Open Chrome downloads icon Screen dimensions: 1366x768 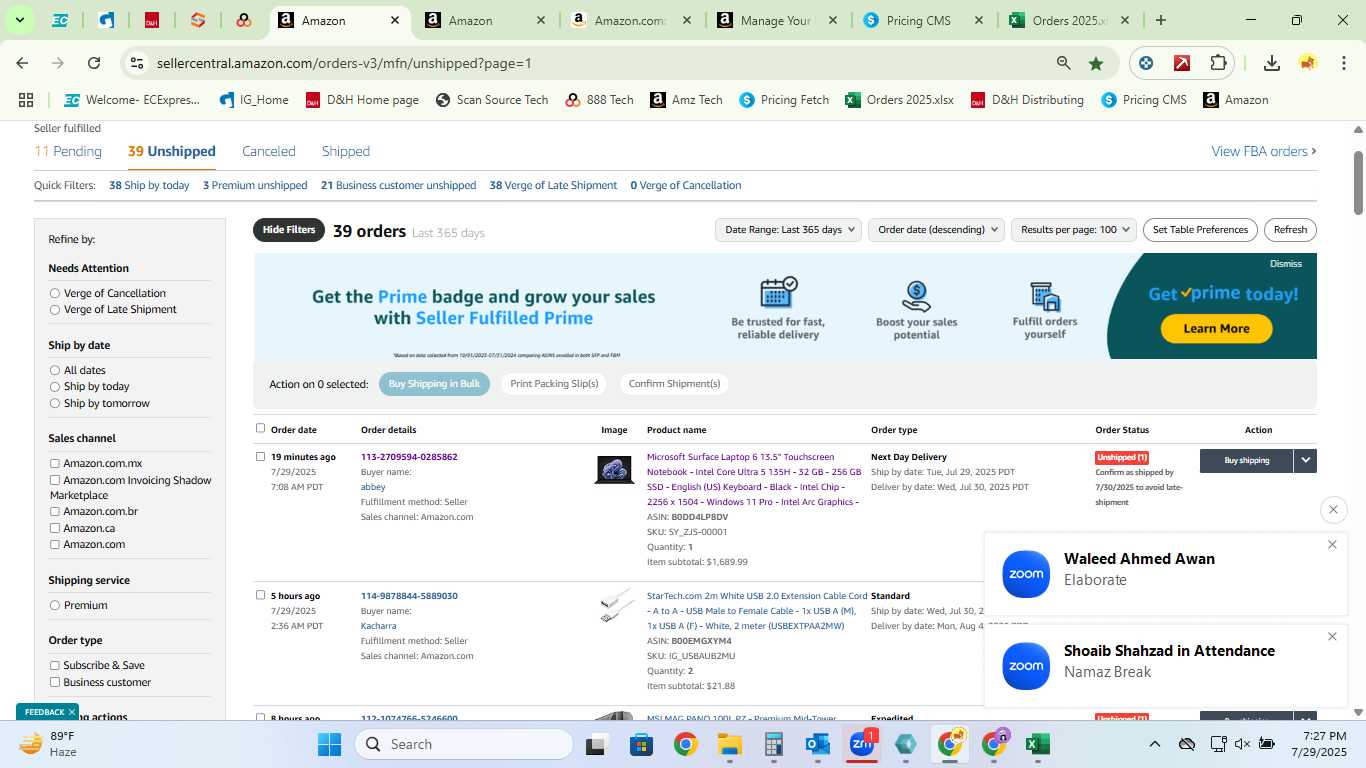1272,63
